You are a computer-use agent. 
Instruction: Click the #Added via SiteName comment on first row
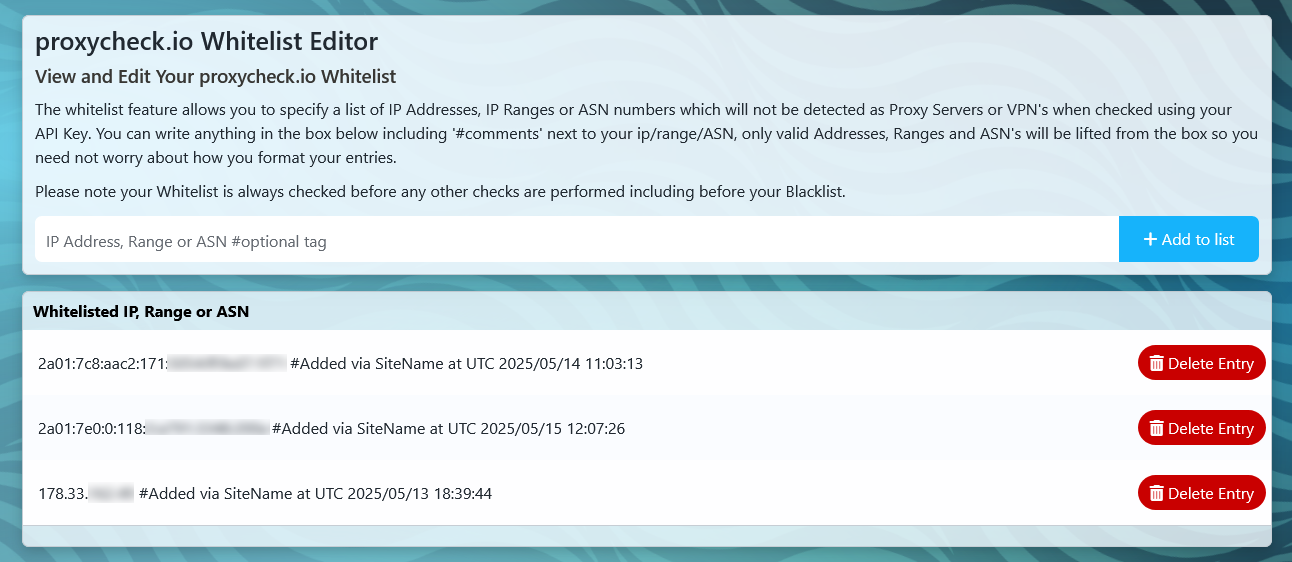point(466,364)
